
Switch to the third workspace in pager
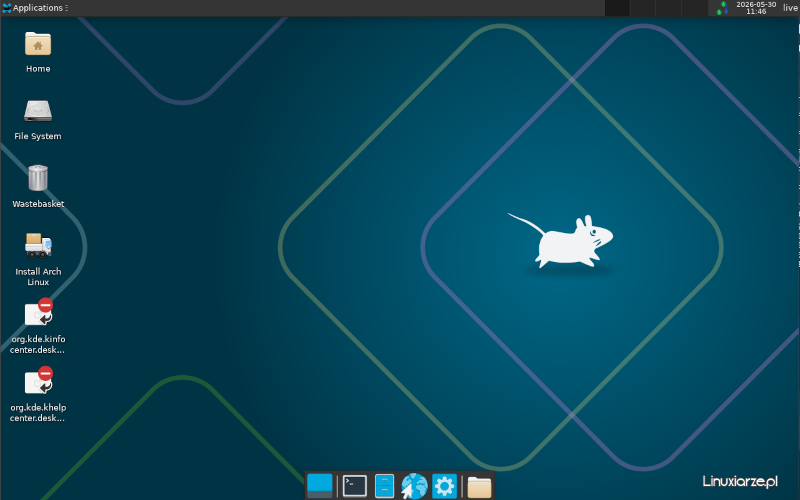pos(668,8)
